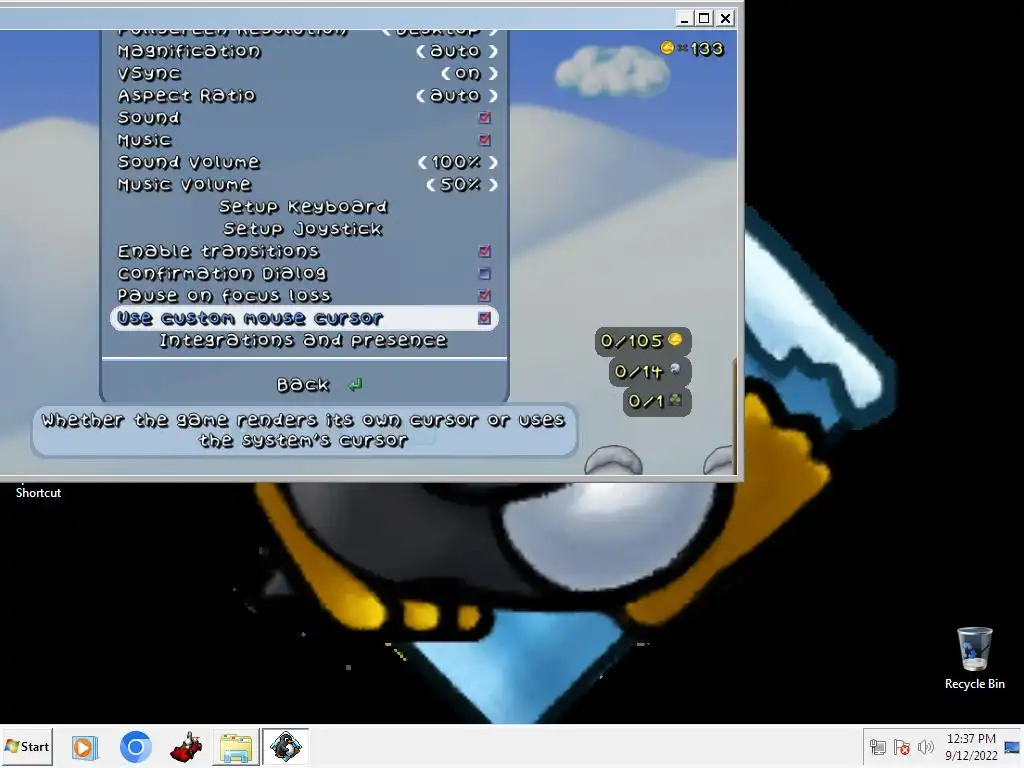Toggle Pause on focus loss checkbox
The width and height of the screenshot is (1024, 768).
485,295
